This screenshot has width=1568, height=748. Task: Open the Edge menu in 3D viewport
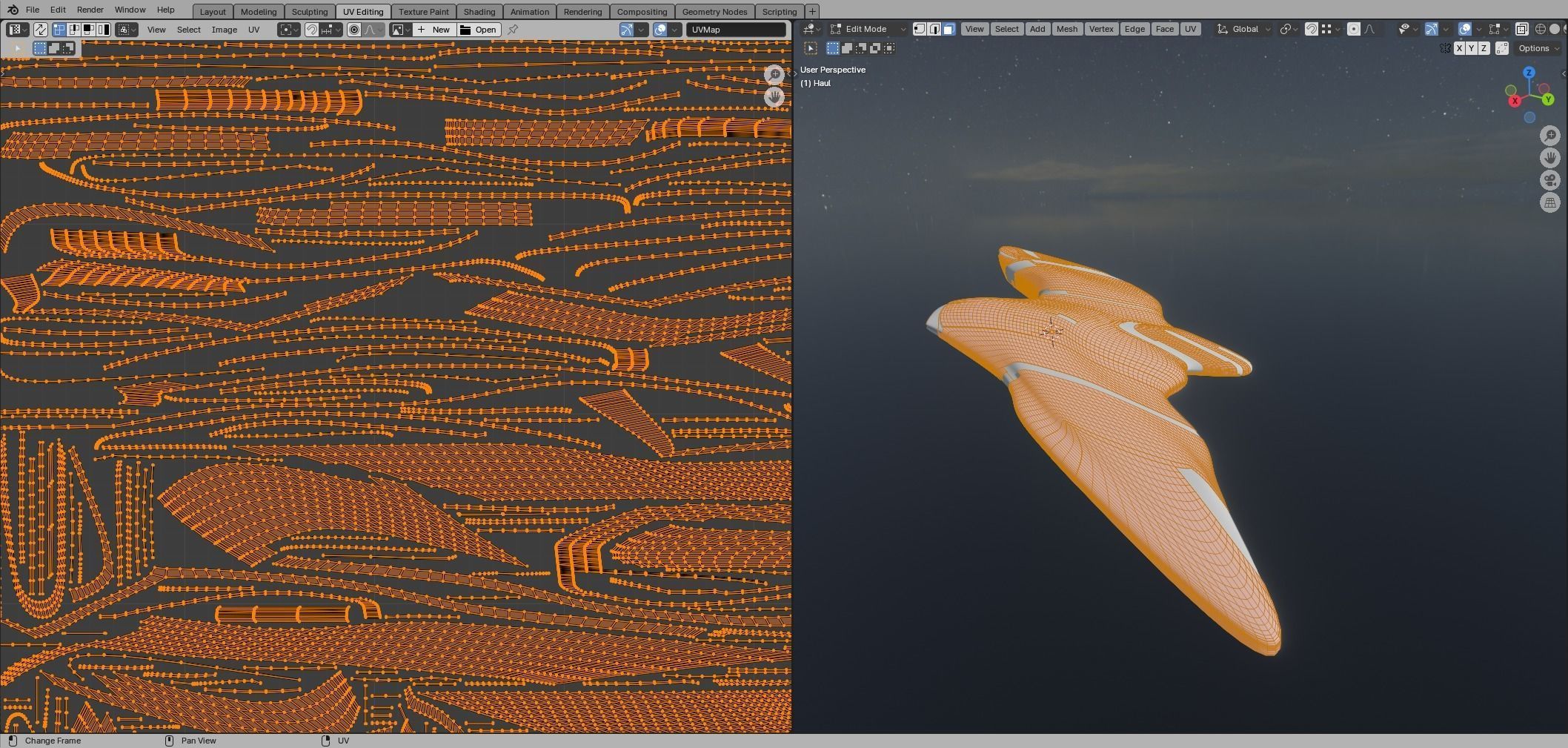click(1135, 29)
